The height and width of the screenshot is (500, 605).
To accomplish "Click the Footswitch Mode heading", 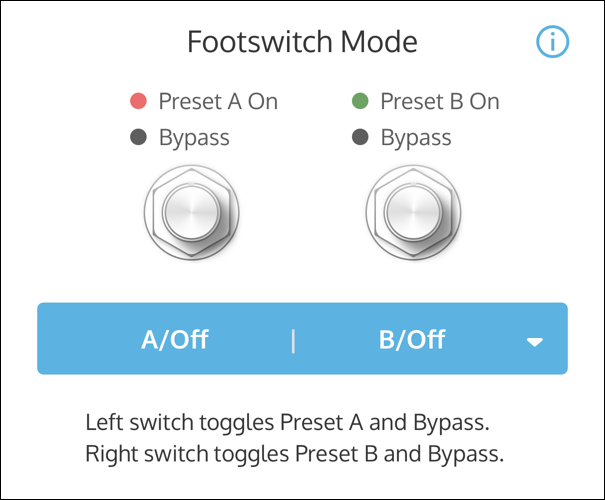I will coord(302,42).
